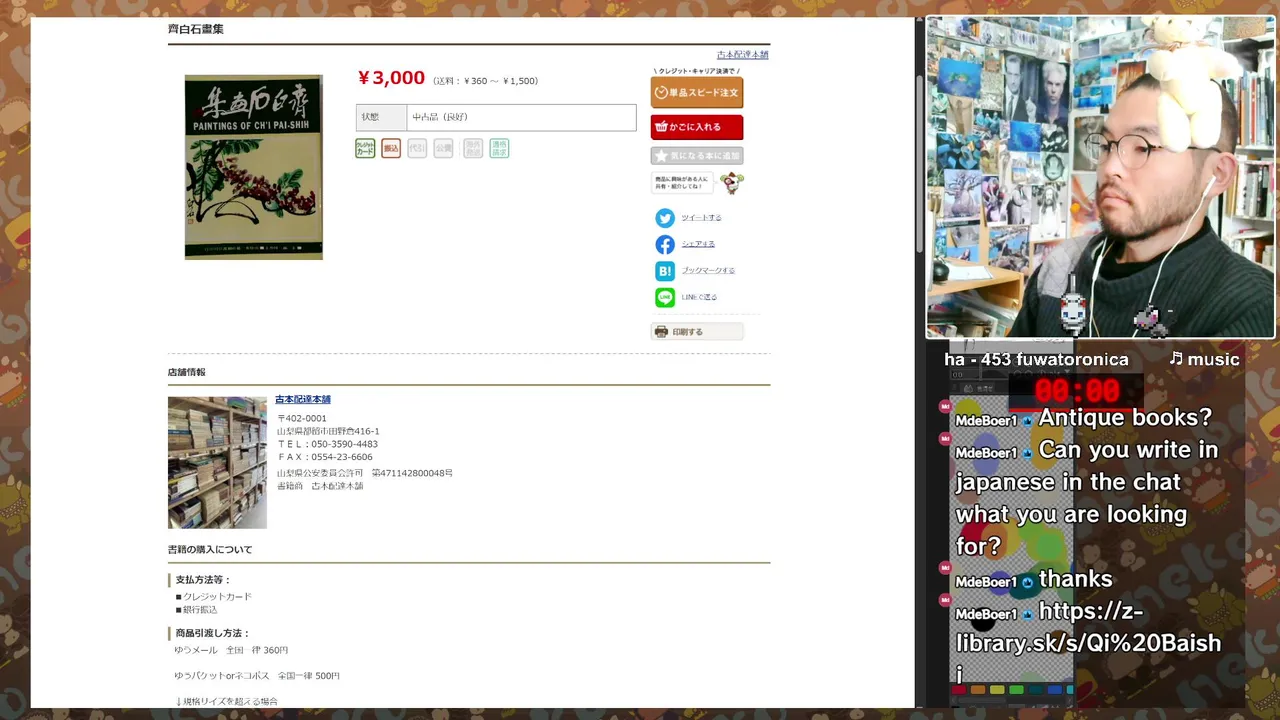1280x720 pixels.
Task: Order with 単品スピード注文 button
Action: click(697, 93)
